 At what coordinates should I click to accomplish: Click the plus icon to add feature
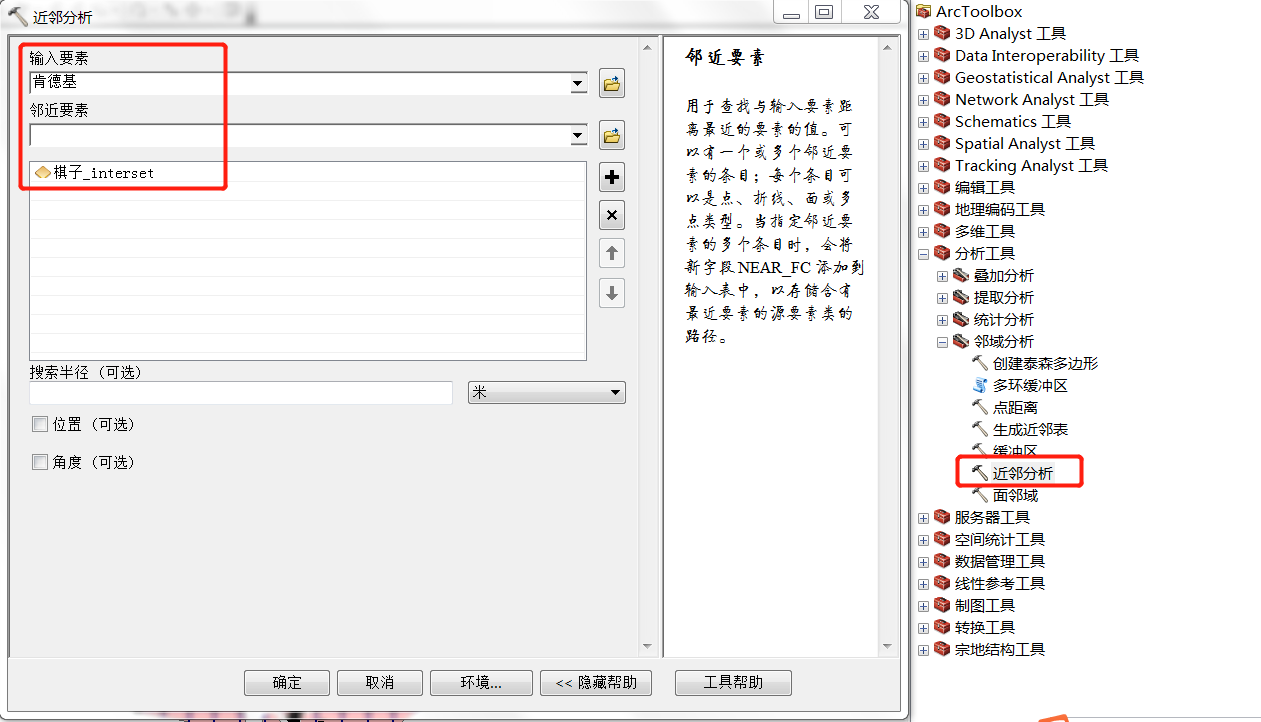click(x=612, y=178)
